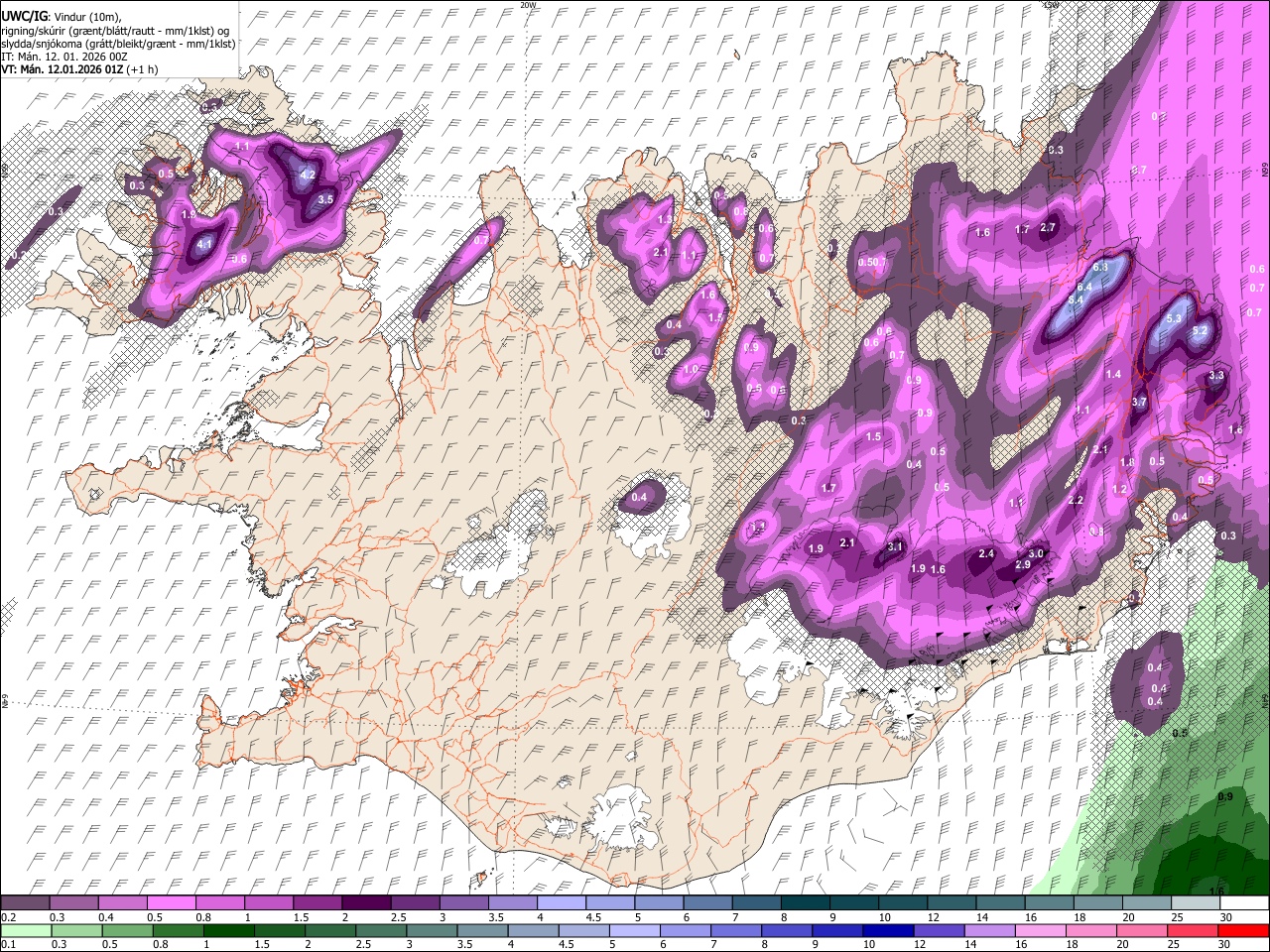Click the 5.3 precipitation value on the map

[1174, 318]
